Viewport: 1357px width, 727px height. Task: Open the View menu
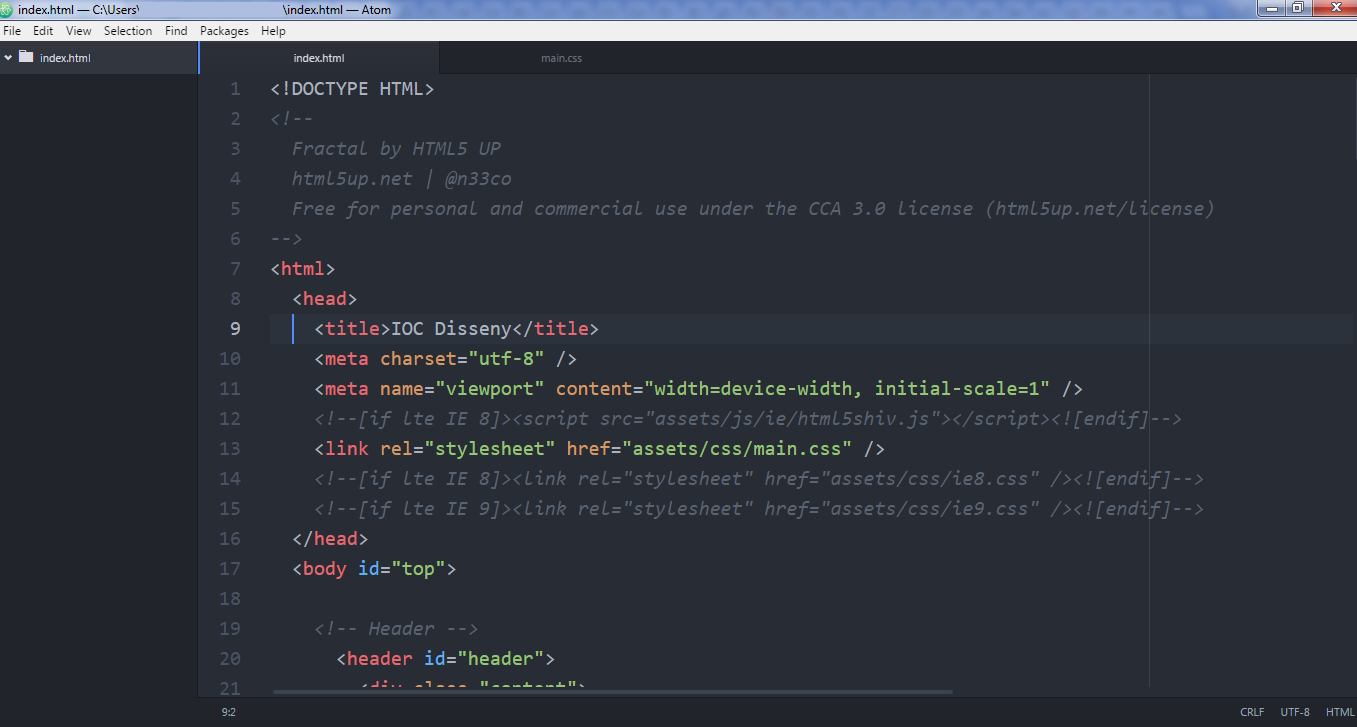pos(79,31)
